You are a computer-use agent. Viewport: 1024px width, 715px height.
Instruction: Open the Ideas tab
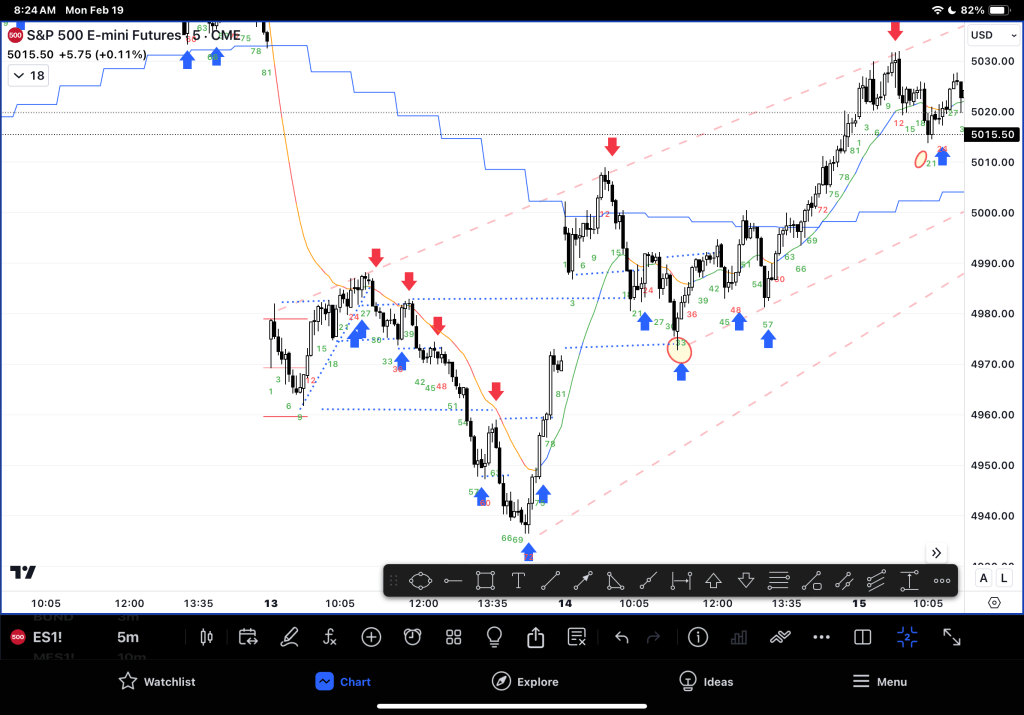click(706, 682)
